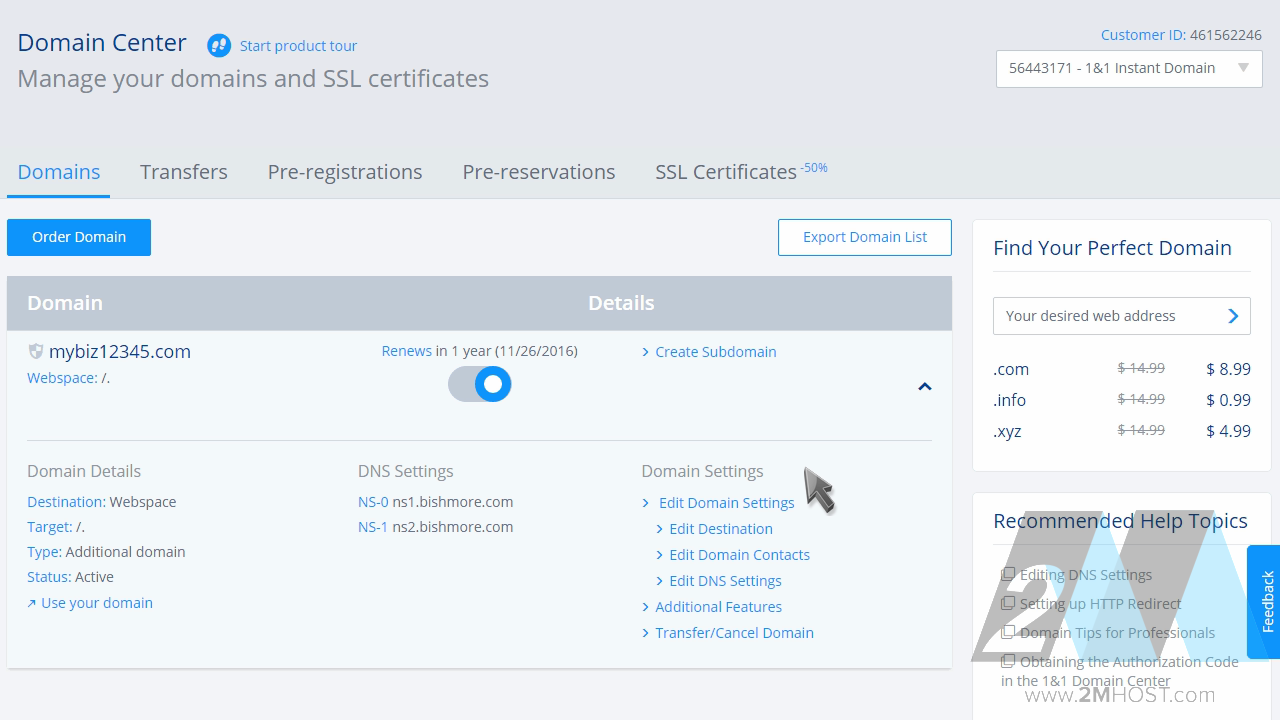
Task: Click the NS-0 name server link
Action: (373, 502)
